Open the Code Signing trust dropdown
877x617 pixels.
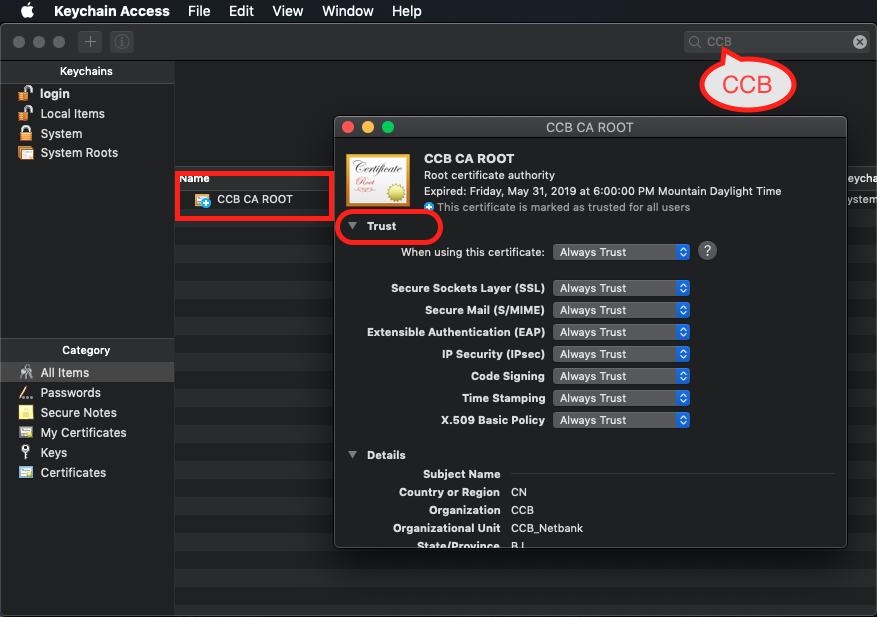pyautogui.click(x=621, y=376)
